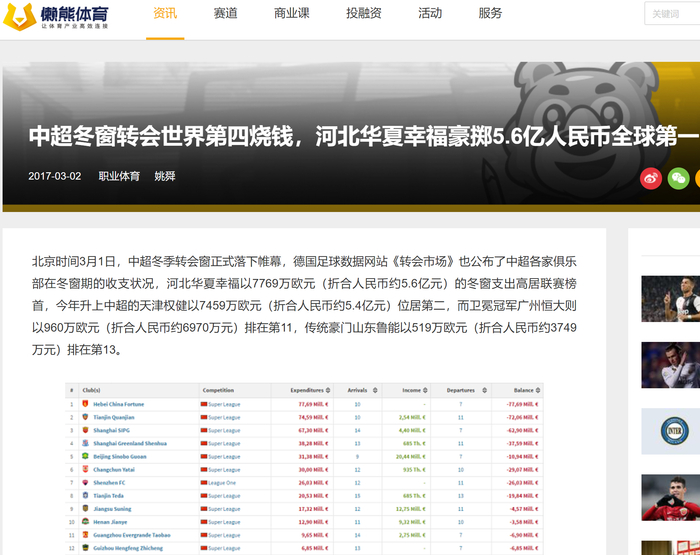Go to the 商业课 tab

[292, 13]
